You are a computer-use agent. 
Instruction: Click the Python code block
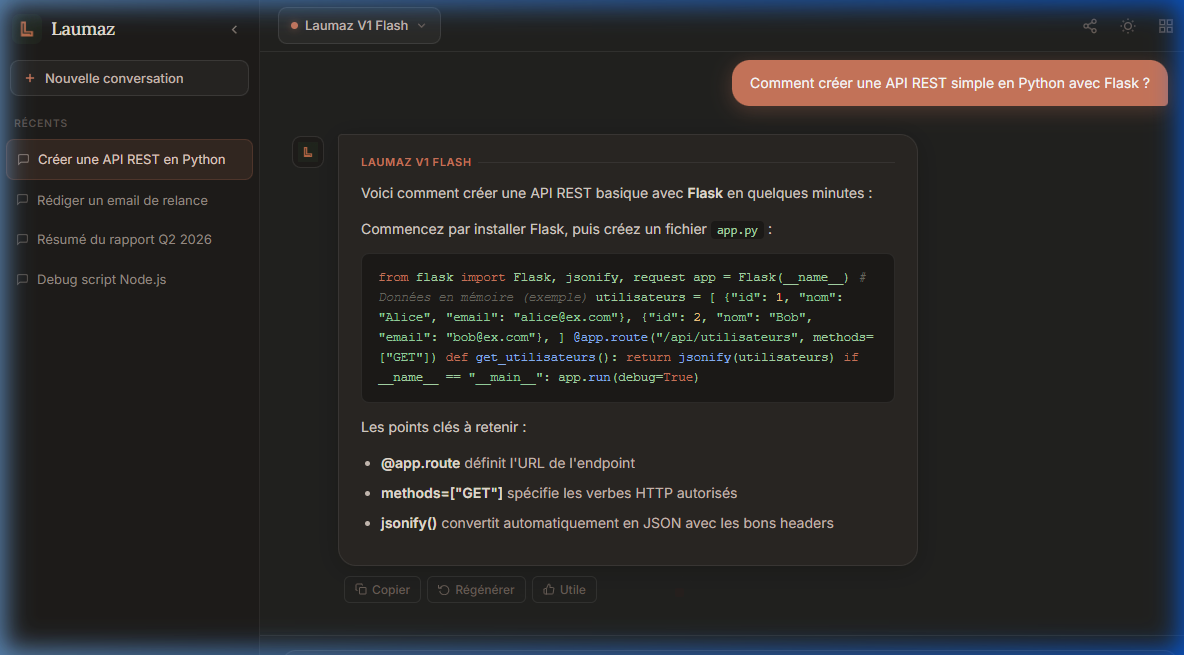[x=627, y=328]
